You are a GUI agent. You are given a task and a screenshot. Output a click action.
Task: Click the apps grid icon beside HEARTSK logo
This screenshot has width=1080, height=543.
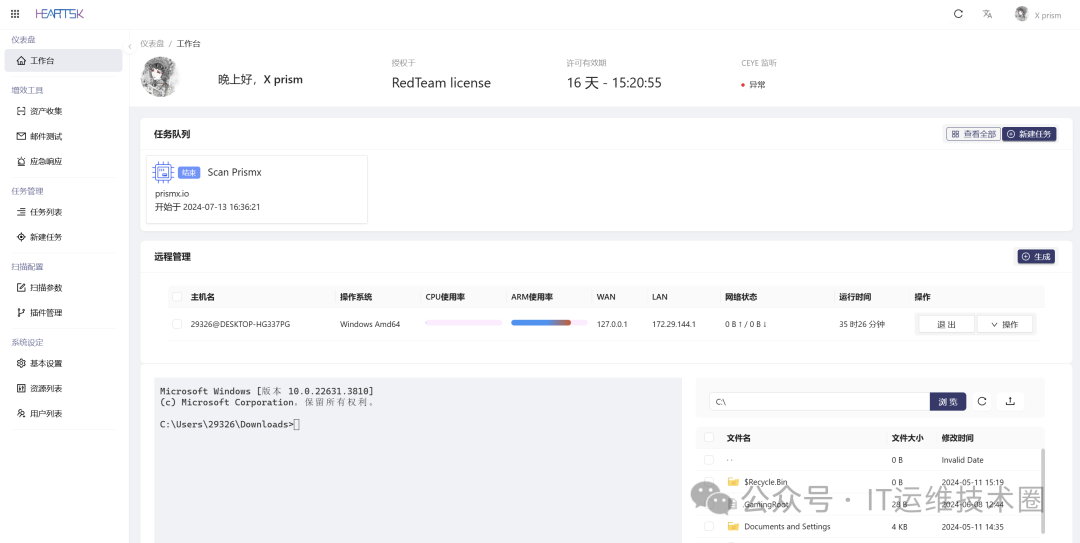(x=14, y=14)
